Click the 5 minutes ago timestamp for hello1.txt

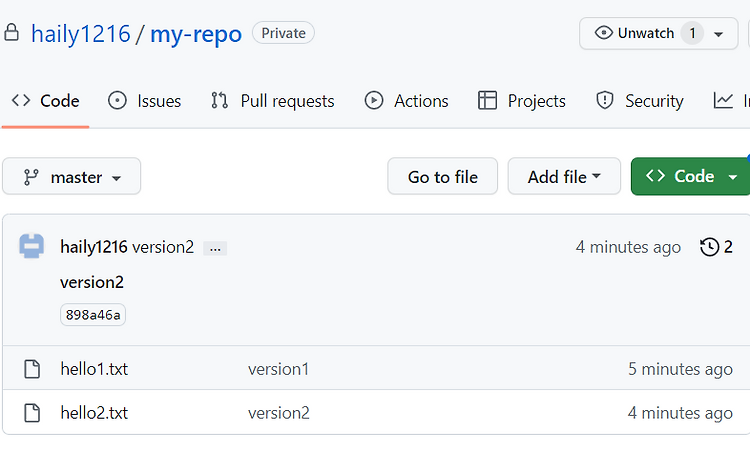680,369
